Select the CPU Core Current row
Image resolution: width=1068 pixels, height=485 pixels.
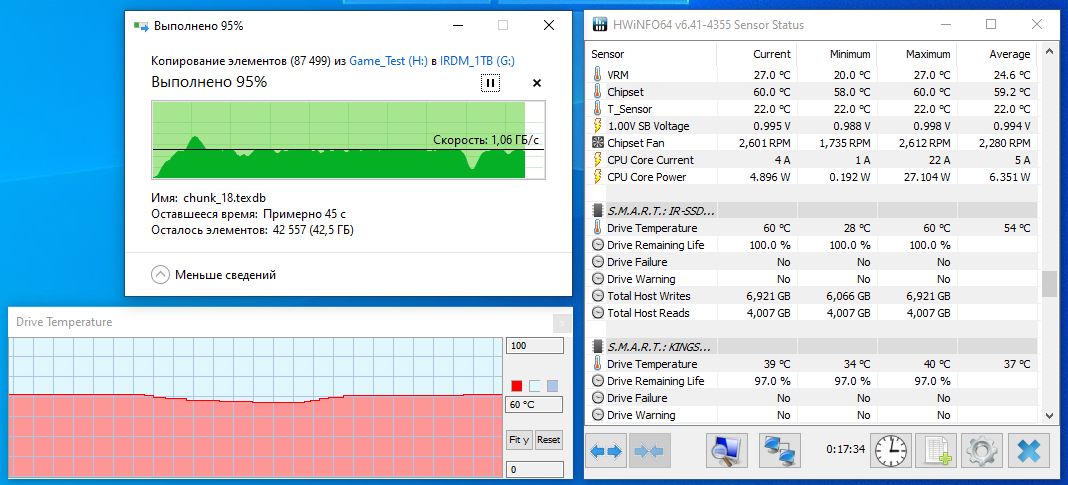pos(813,160)
